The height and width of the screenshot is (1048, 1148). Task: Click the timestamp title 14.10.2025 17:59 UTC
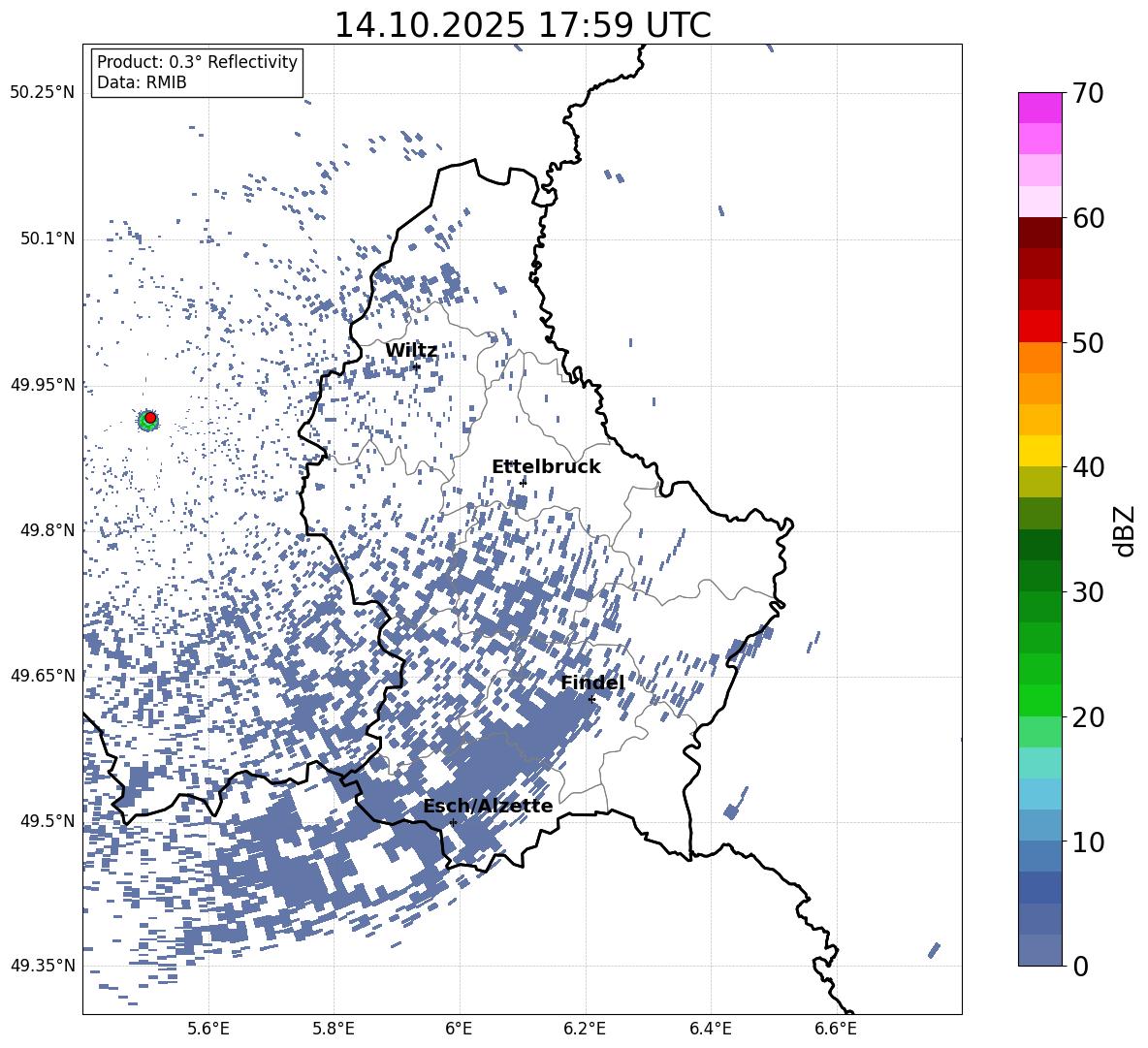coord(522,25)
